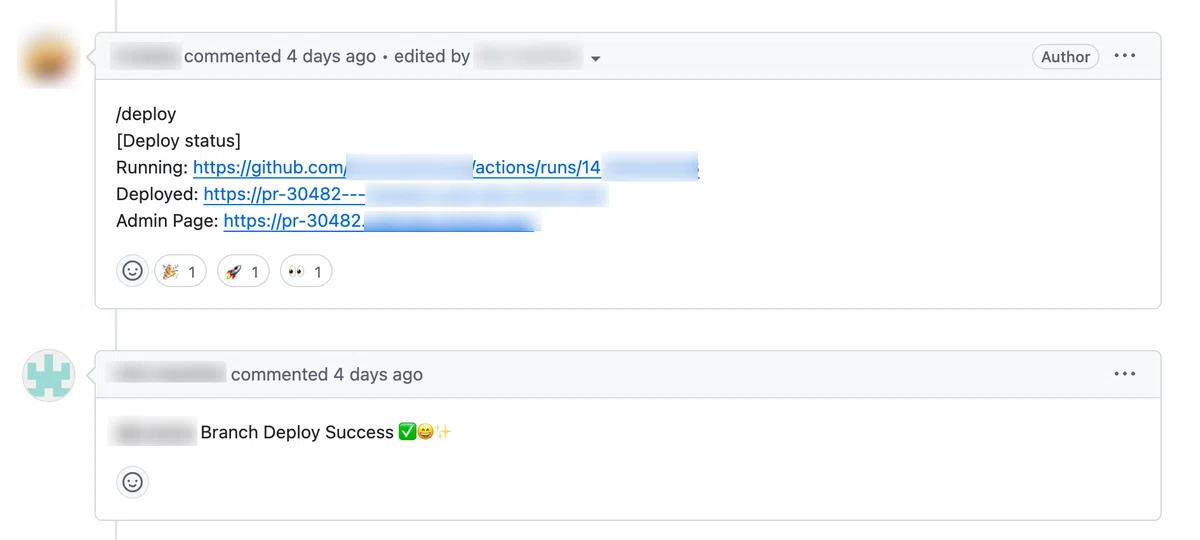Click the first comment's '4 days ago' timestamp
This screenshot has height=540, width=1200.
click(x=331, y=56)
